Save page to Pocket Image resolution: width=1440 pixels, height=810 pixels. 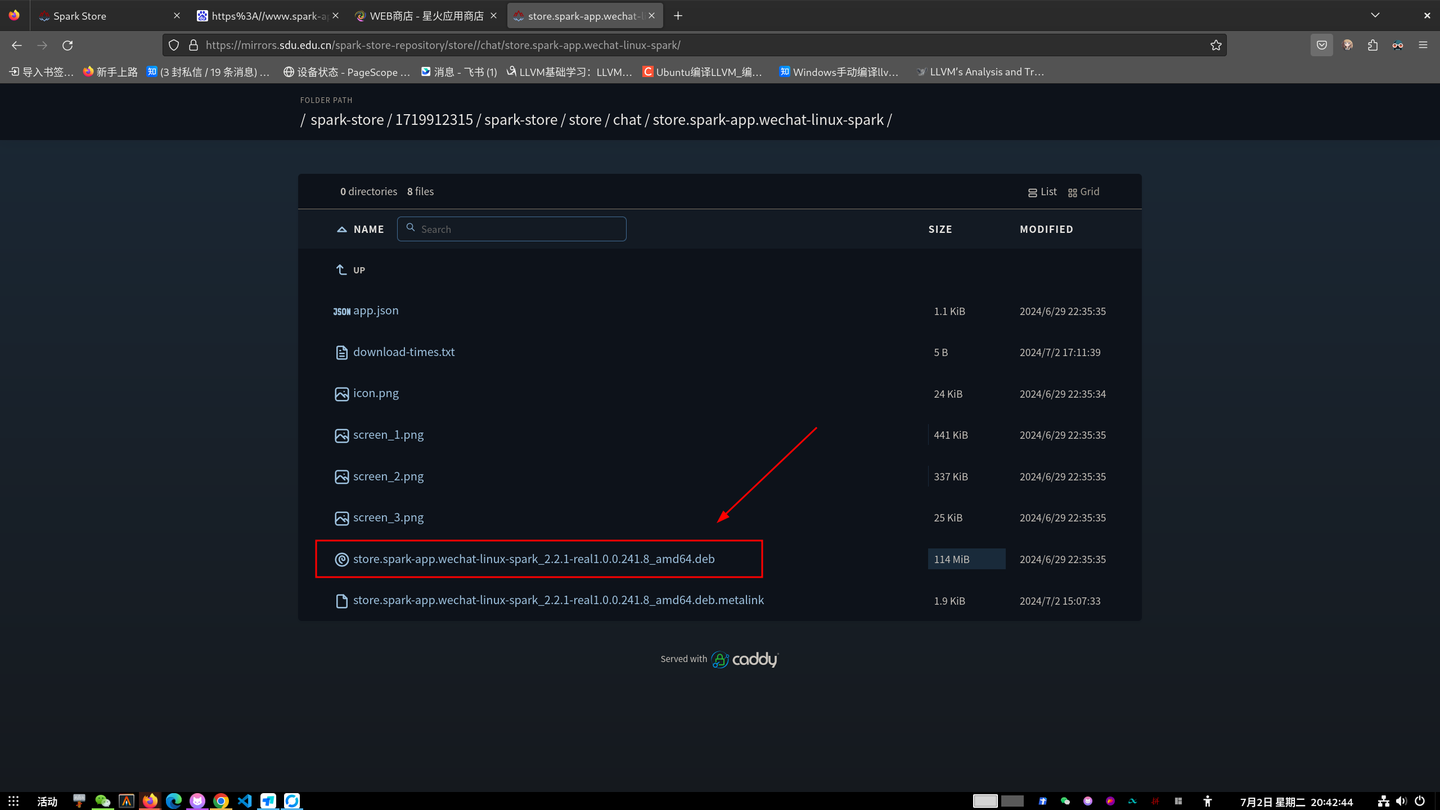[1322, 45]
